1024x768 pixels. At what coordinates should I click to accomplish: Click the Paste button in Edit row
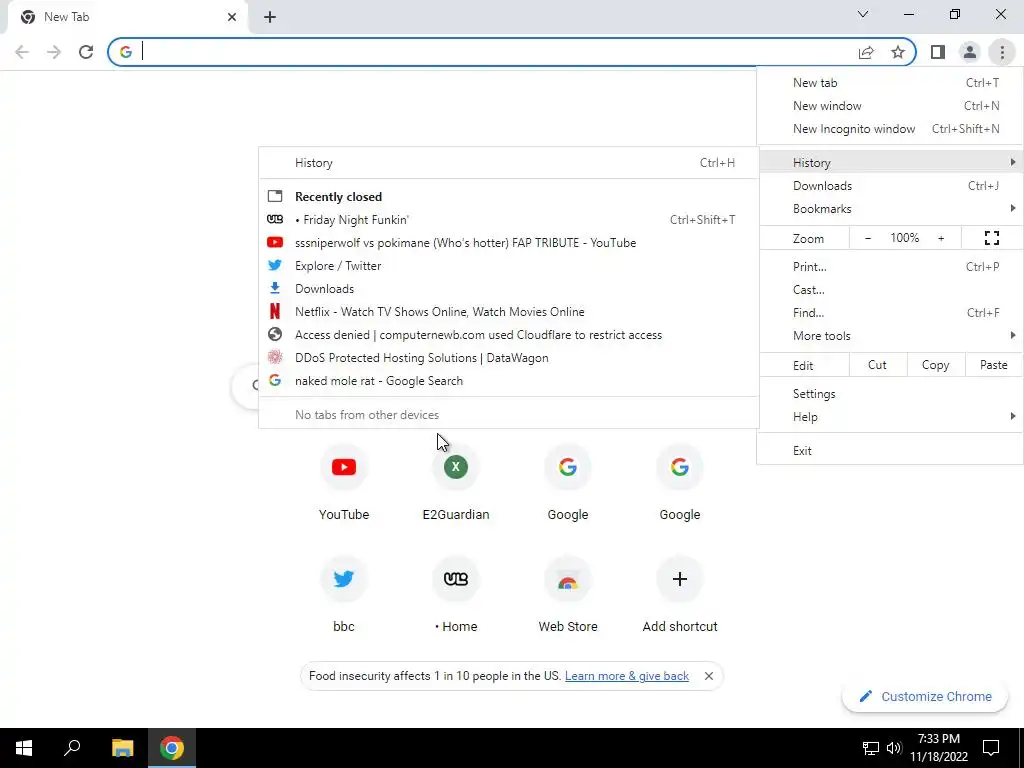point(993,365)
